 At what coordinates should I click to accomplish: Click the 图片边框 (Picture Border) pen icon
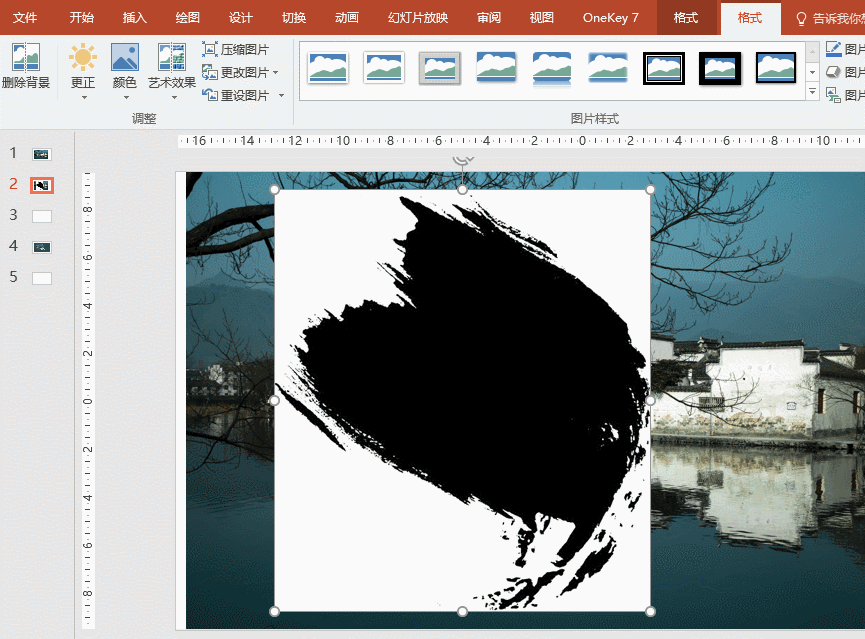click(x=834, y=49)
